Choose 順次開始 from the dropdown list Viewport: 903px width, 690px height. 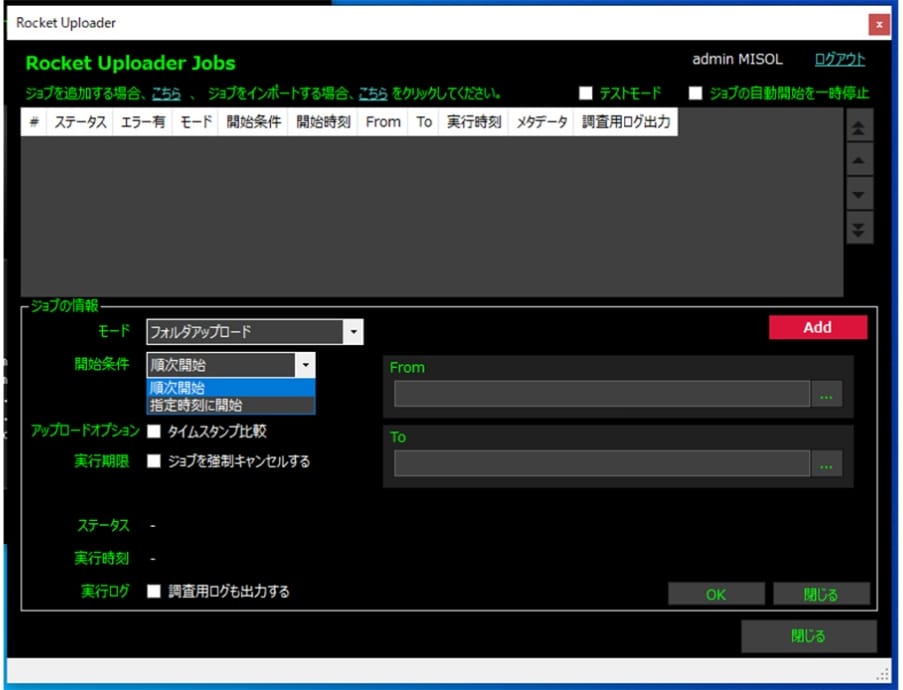[231, 388]
